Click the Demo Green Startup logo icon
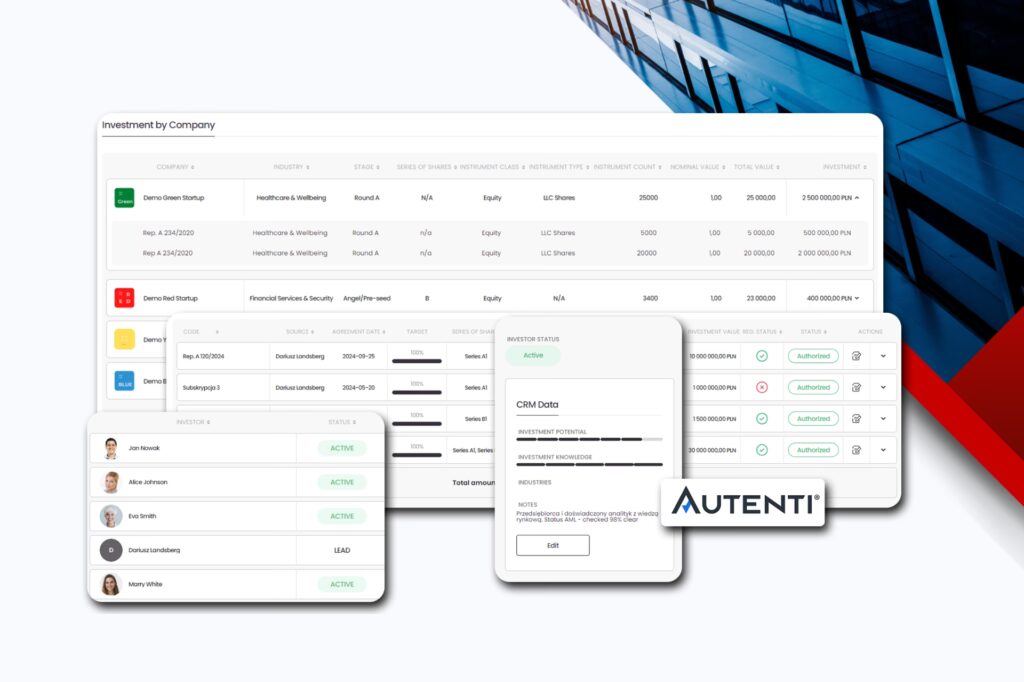Image resolution: width=1024 pixels, height=682 pixels. (124, 198)
